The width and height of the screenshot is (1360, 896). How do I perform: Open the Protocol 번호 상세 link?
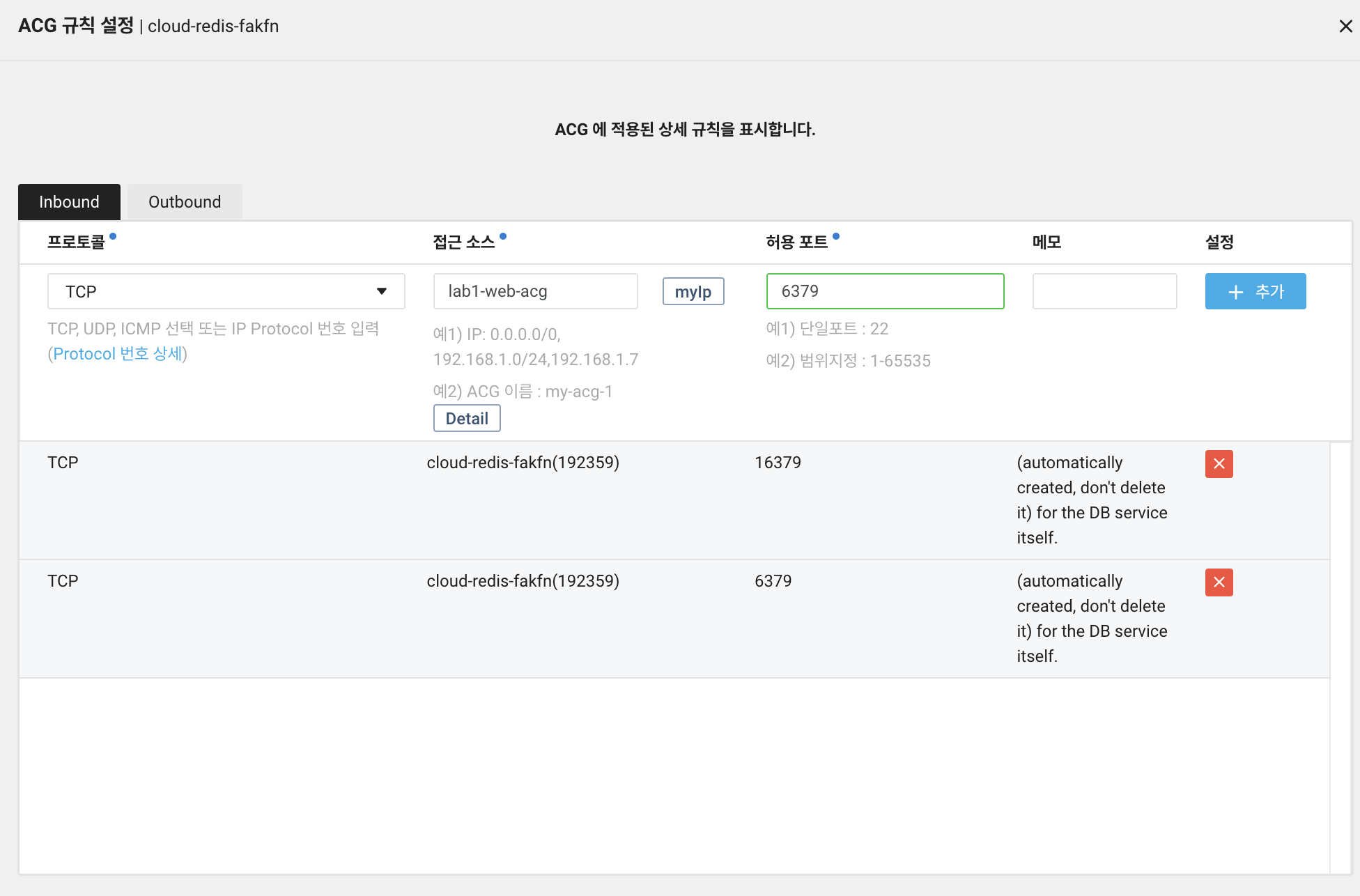point(117,354)
